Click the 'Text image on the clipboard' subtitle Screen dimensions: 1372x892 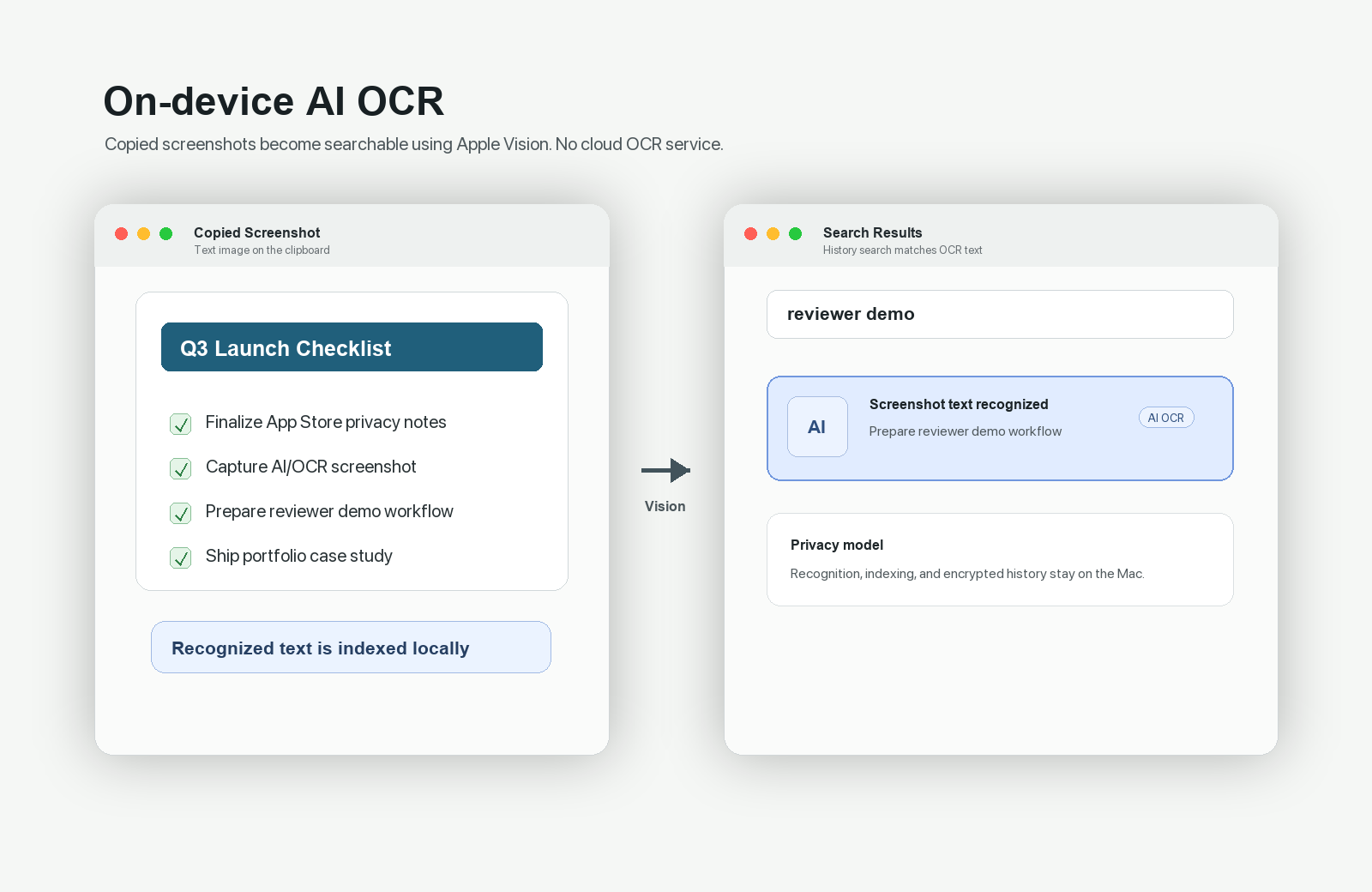click(262, 250)
